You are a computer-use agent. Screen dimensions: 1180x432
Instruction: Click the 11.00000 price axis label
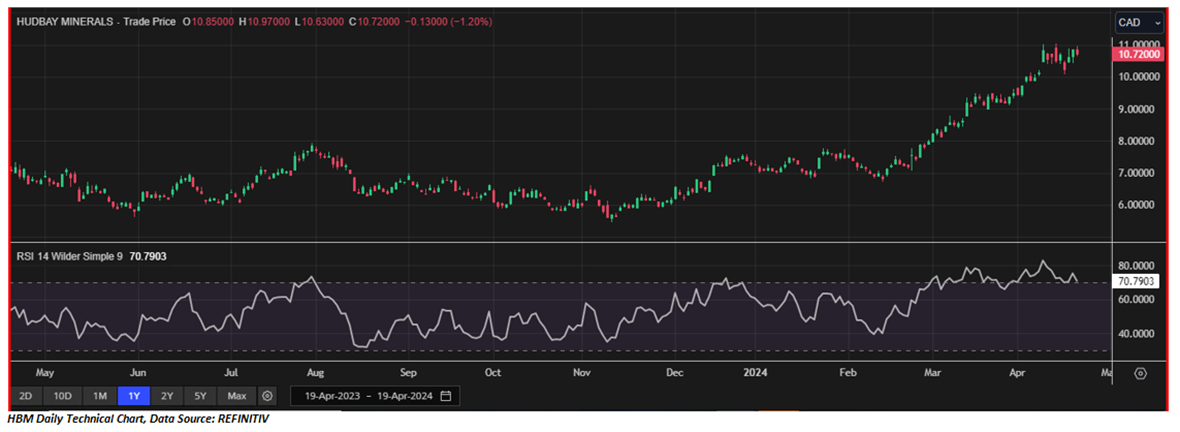pos(1139,45)
